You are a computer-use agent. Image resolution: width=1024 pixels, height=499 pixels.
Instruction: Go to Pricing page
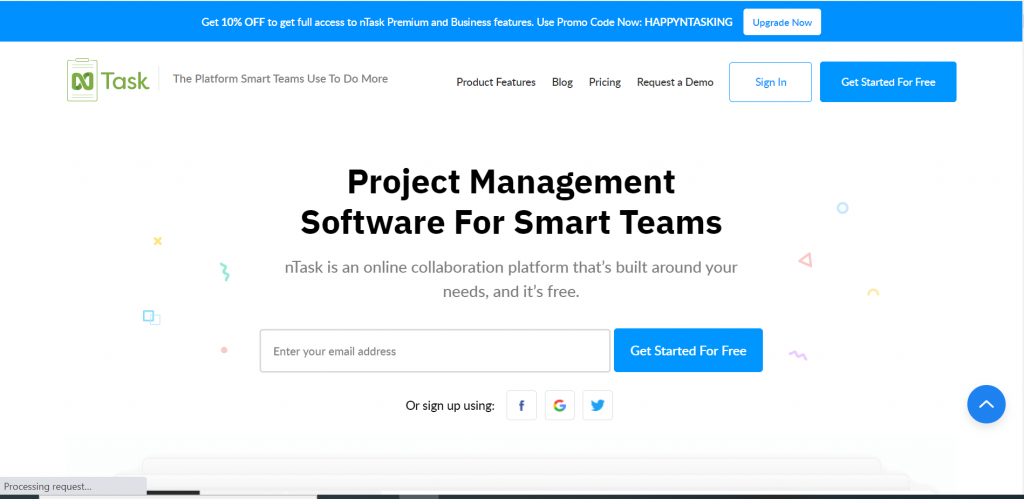point(605,82)
